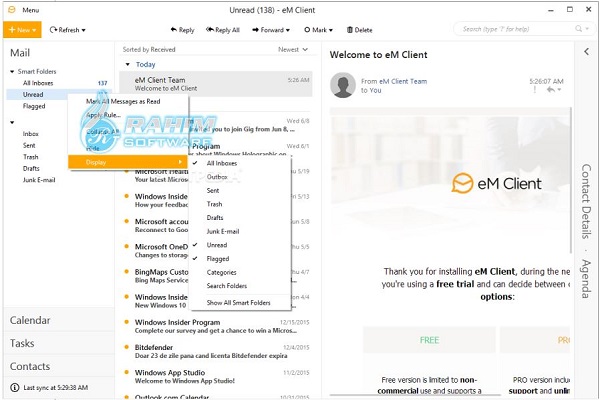Open the Sent folder in sidebar
The width and height of the screenshot is (600, 400).
click(29, 145)
